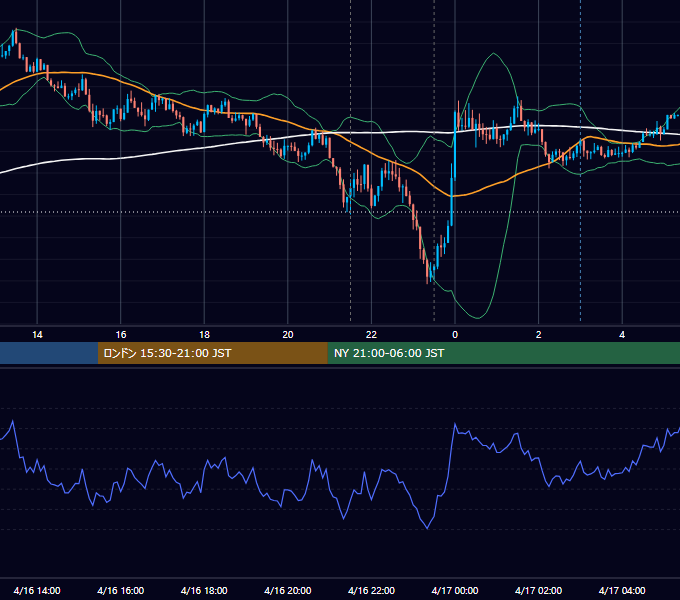Image resolution: width=680 pixels, height=600 pixels.
Task: Click the 4/16 22:00 time label
Action: [x=371, y=590]
